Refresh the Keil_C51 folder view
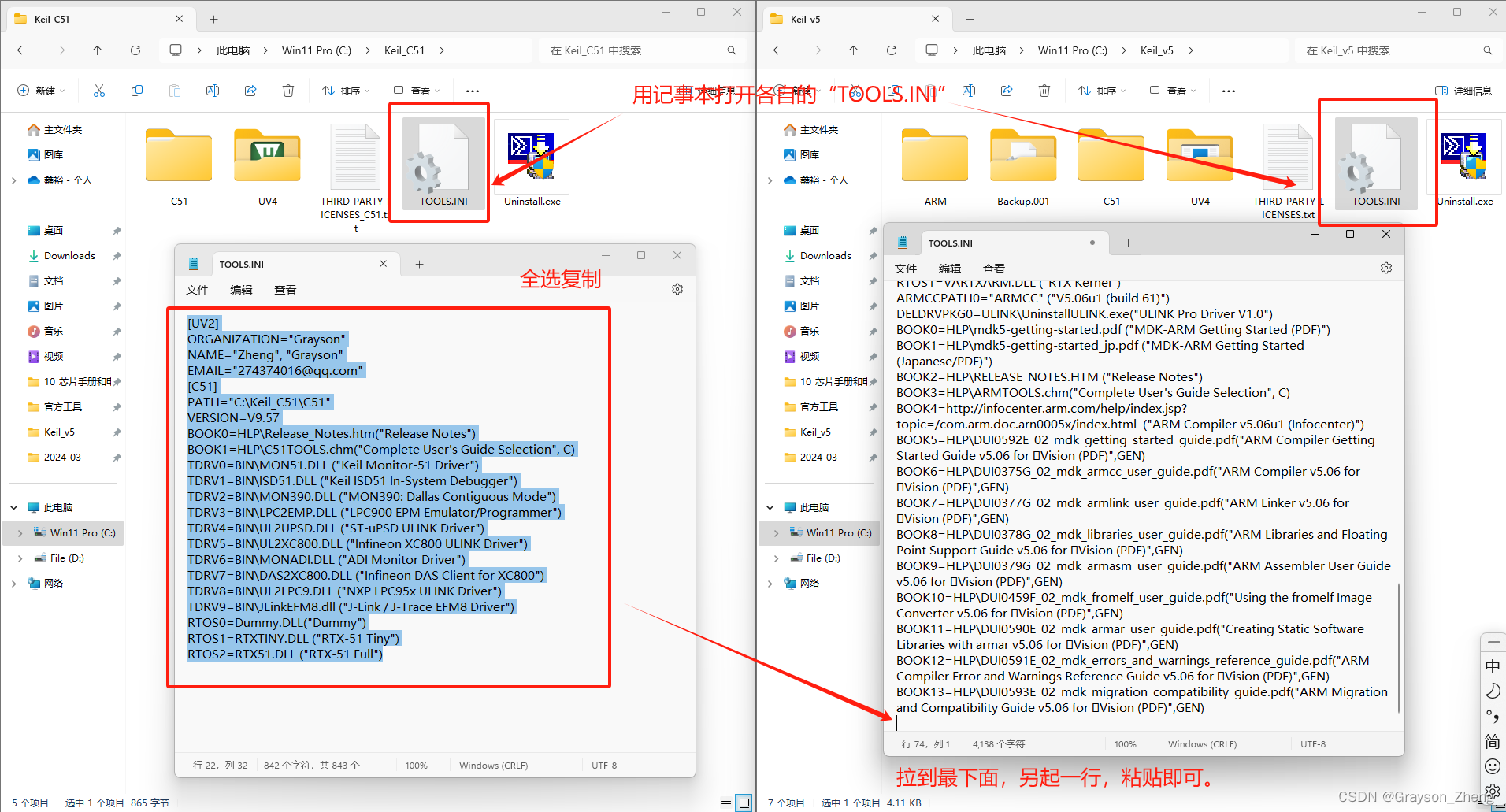 click(x=135, y=50)
